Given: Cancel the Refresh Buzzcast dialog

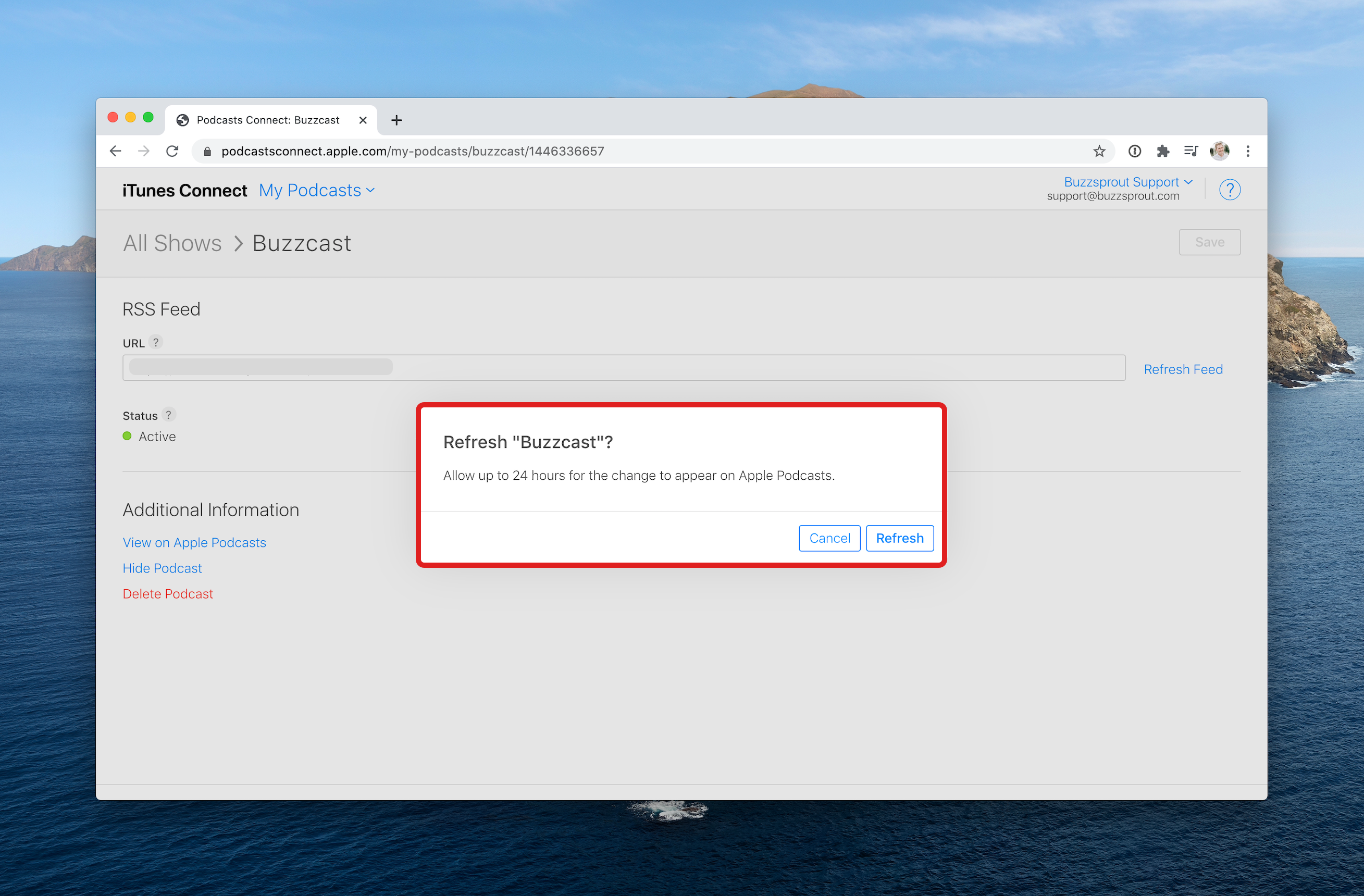Looking at the screenshot, I should click(829, 538).
